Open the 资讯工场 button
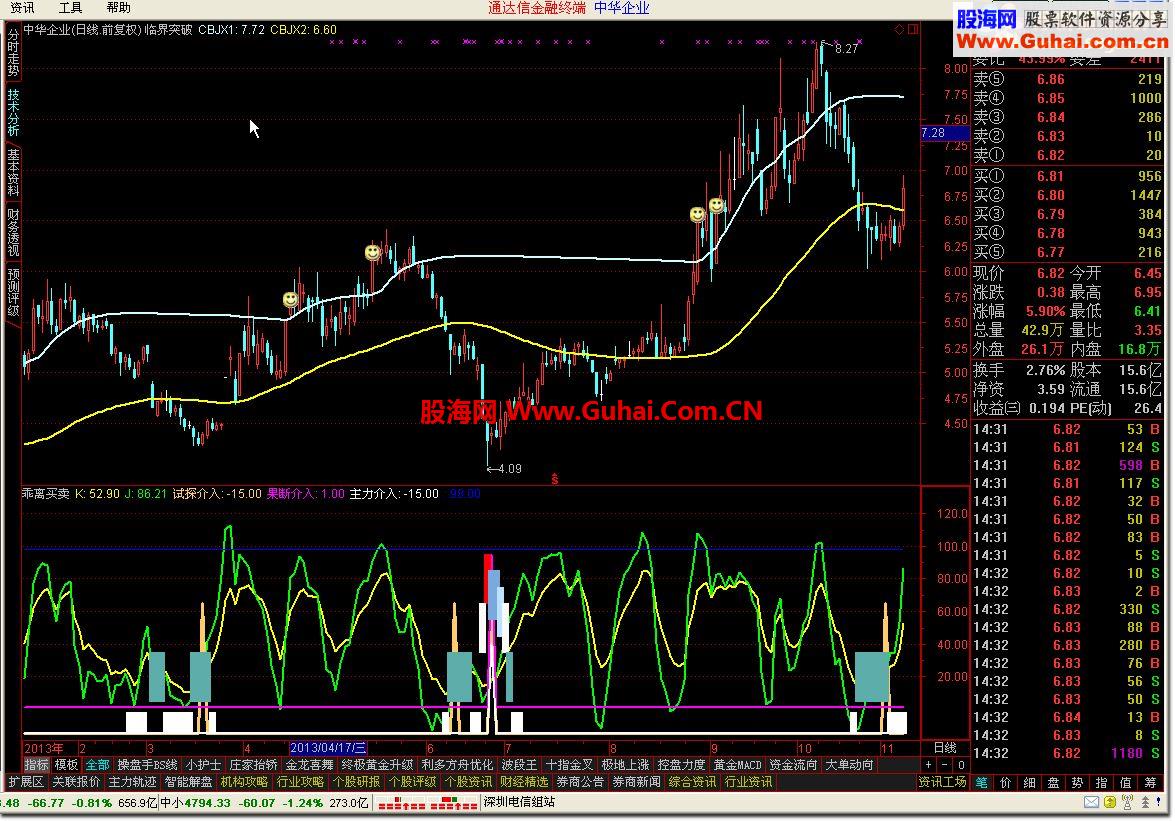Viewport: 1175px width, 821px height. pos(942,782)
